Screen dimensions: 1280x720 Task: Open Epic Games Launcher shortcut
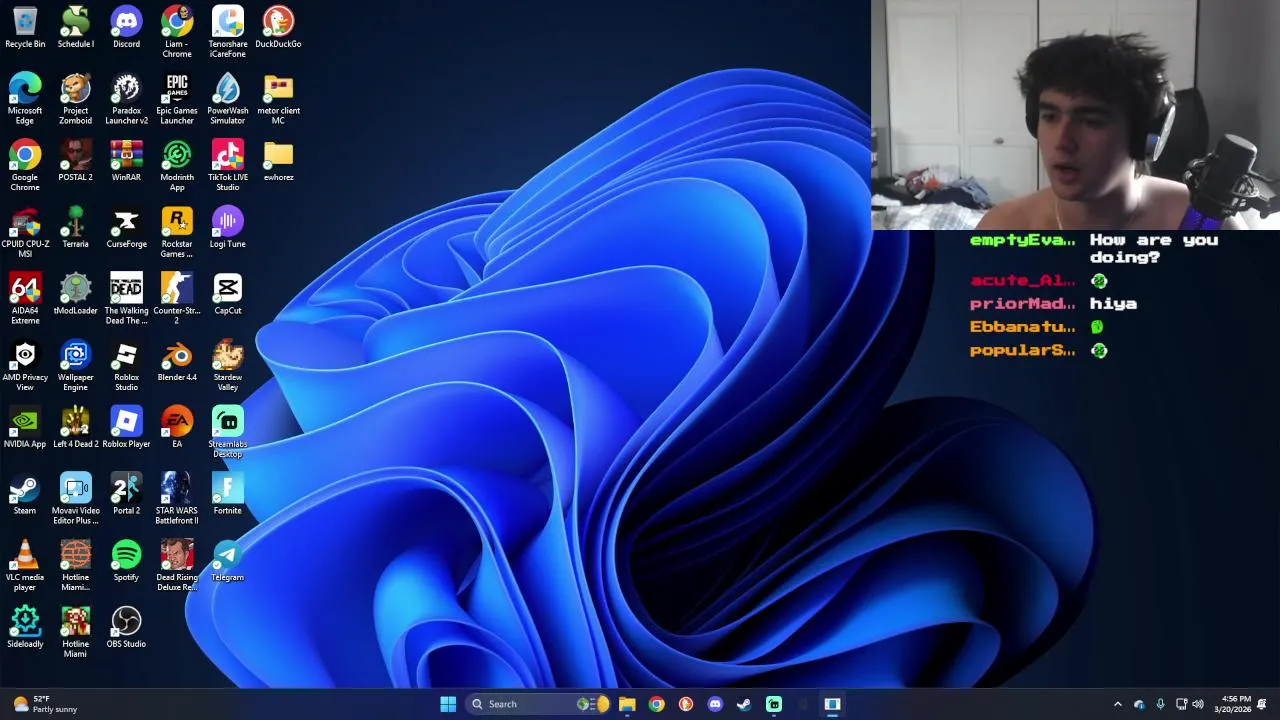177,99
